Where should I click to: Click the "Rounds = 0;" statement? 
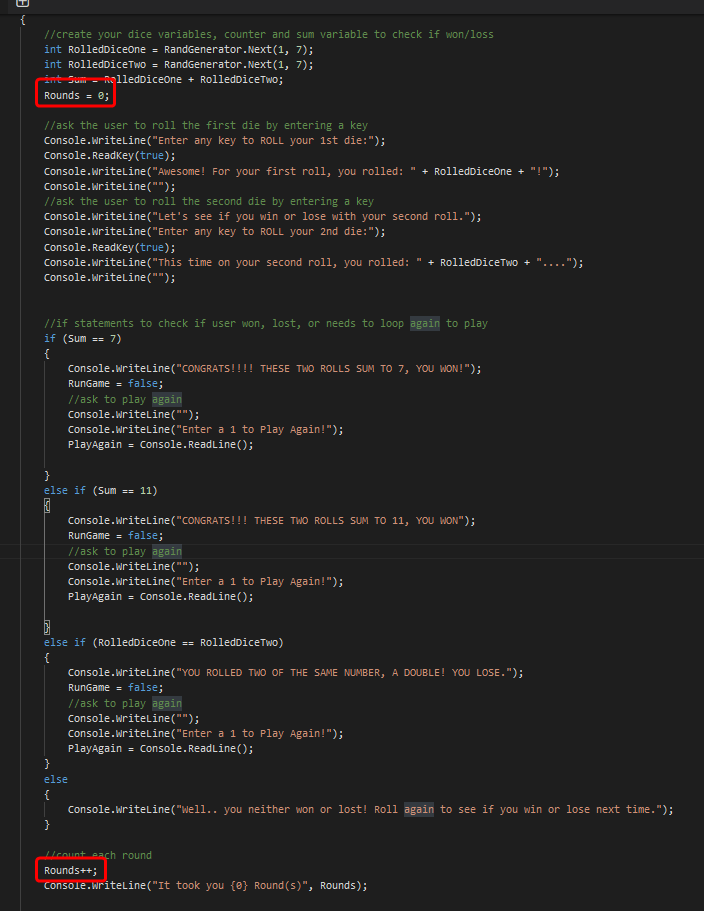point(77,95)
